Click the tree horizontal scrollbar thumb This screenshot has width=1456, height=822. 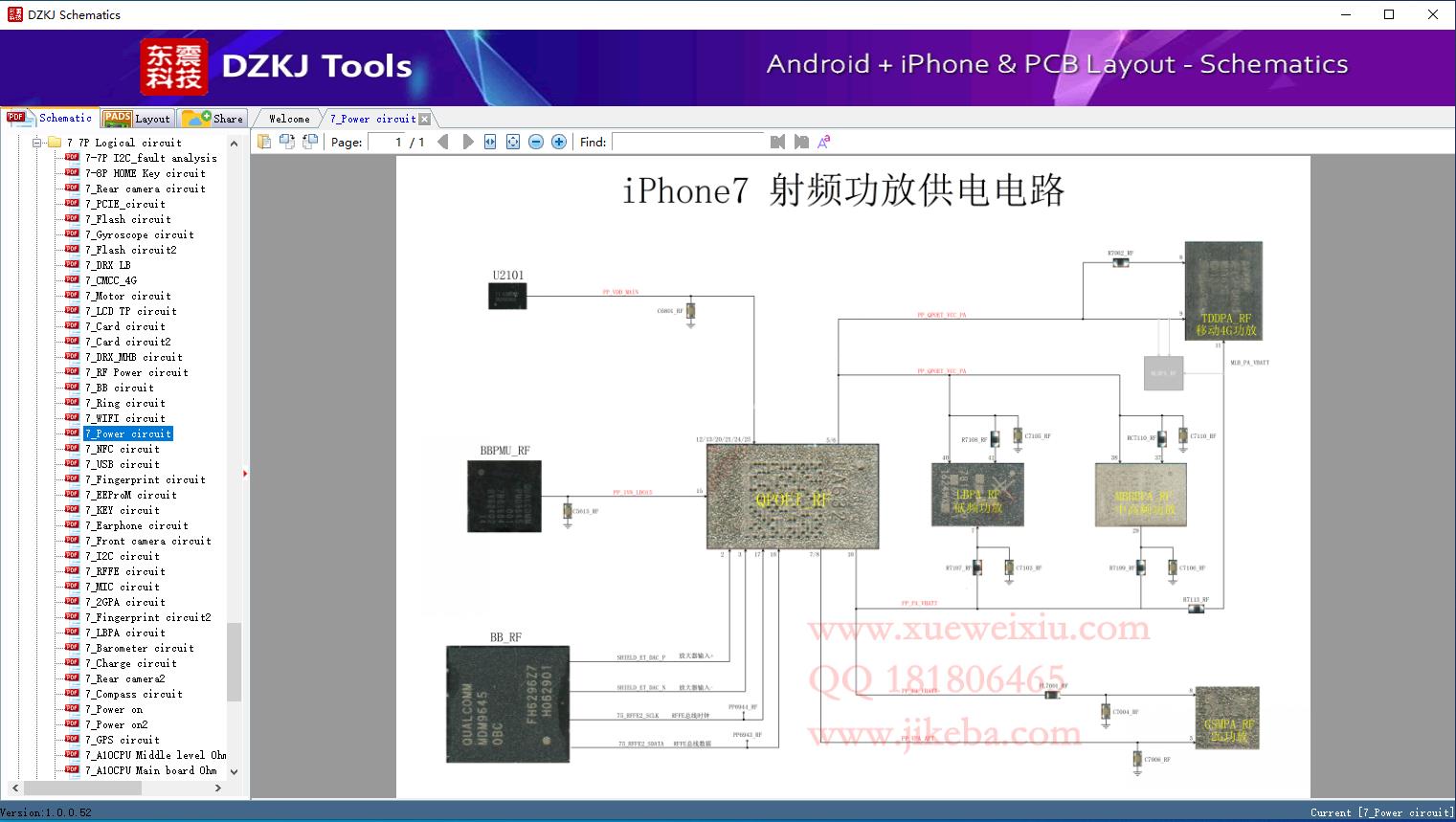(x=82, y=788)
